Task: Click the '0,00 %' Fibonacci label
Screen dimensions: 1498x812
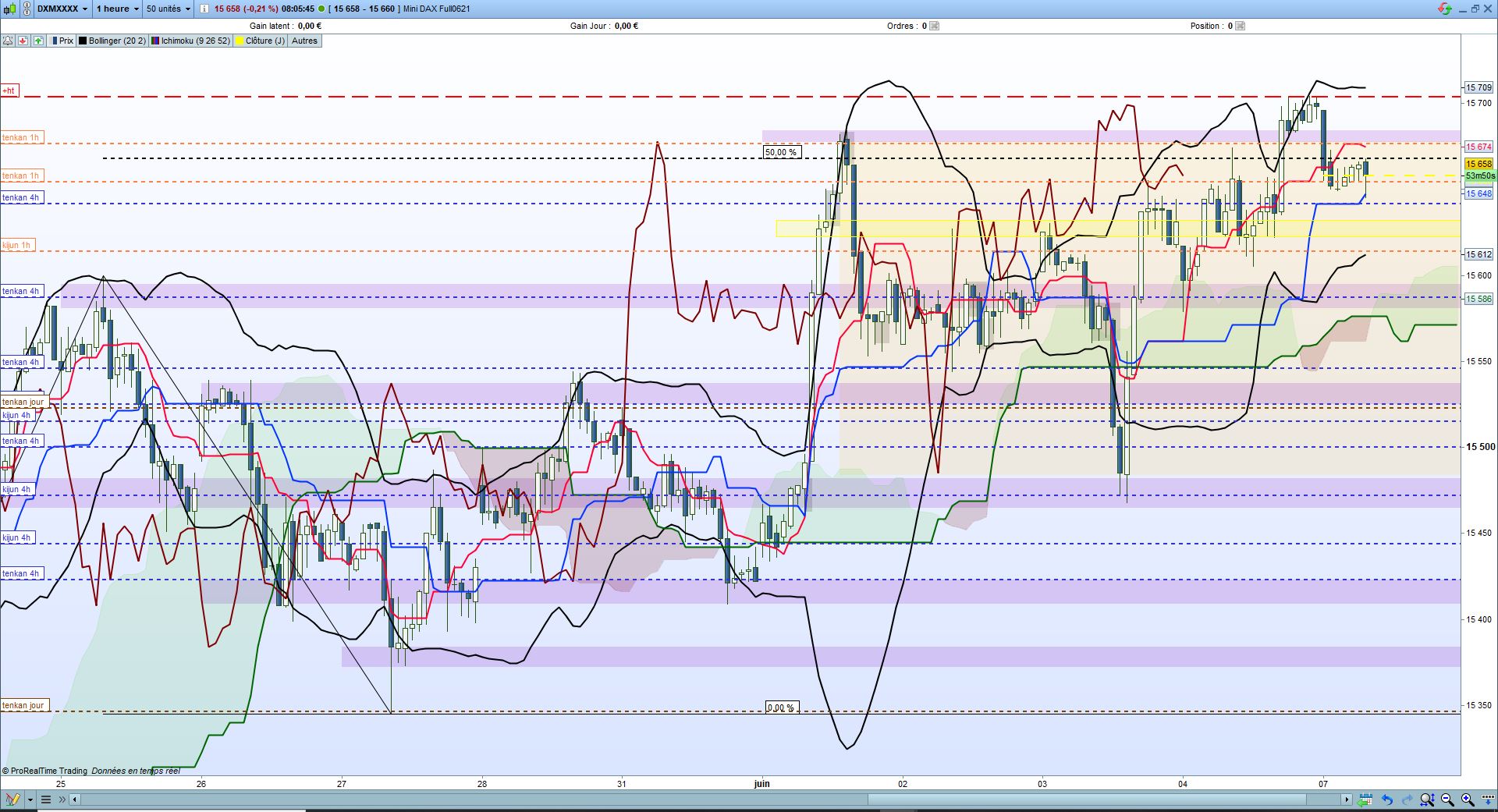Action: click(781, 707)
